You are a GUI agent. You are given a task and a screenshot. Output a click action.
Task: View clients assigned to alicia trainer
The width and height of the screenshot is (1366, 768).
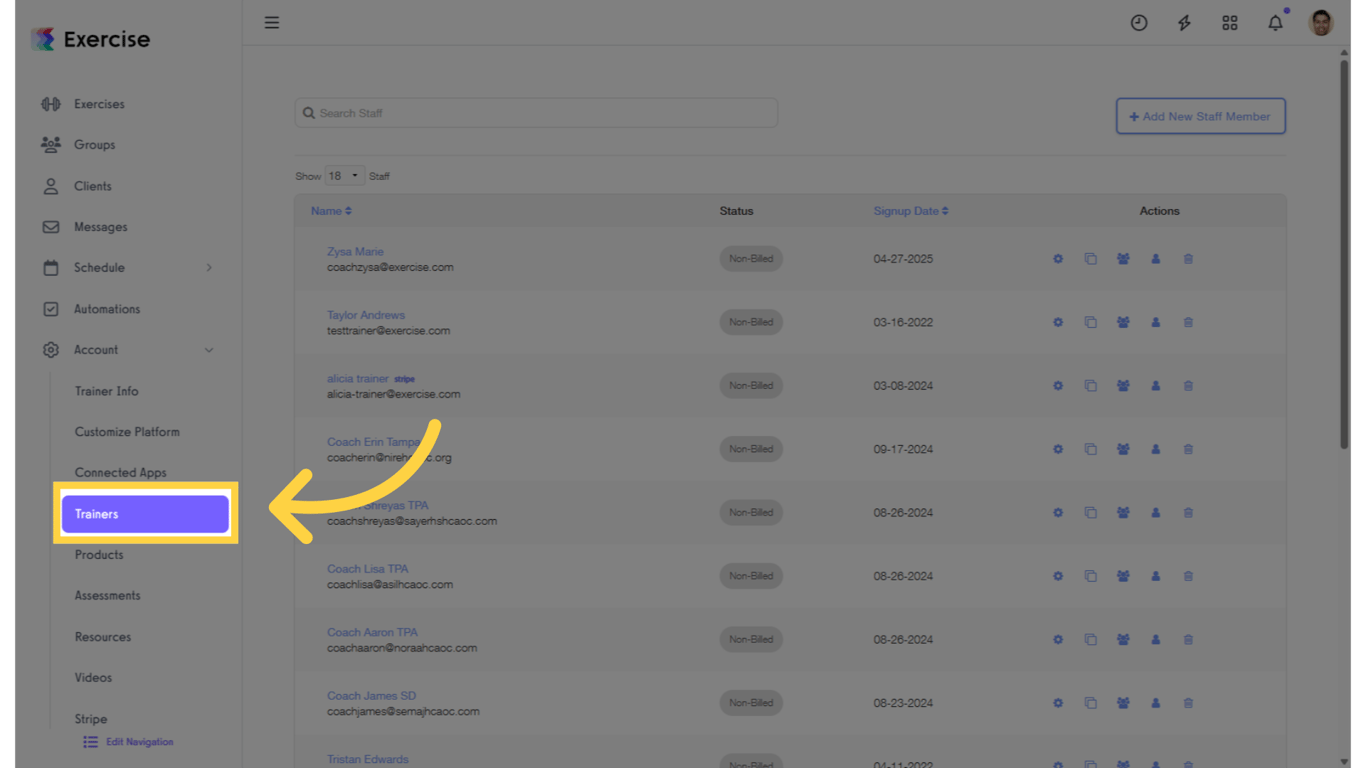(x=1122, y=385)
